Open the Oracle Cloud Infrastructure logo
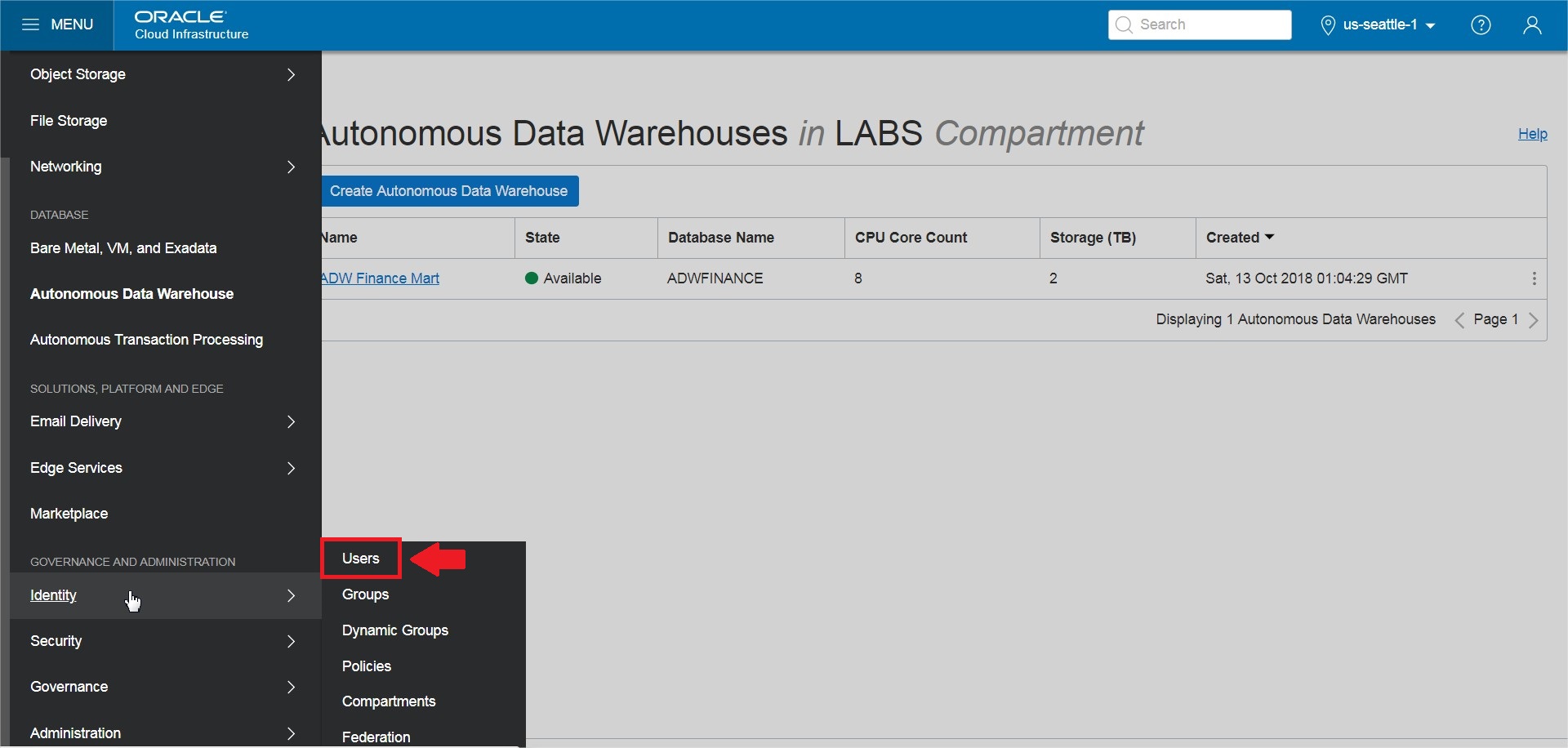 (191, 24)
